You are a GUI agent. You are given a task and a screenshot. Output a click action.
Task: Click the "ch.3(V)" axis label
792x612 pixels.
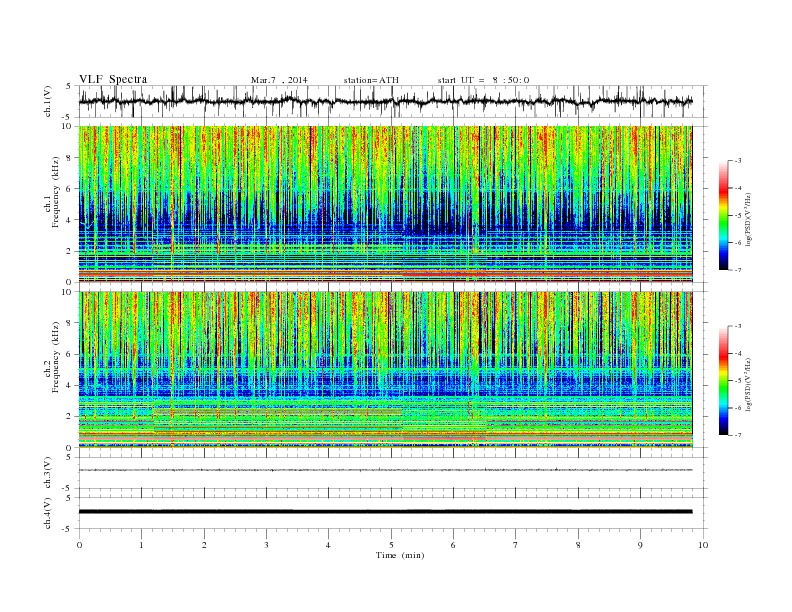pos(48,473)
